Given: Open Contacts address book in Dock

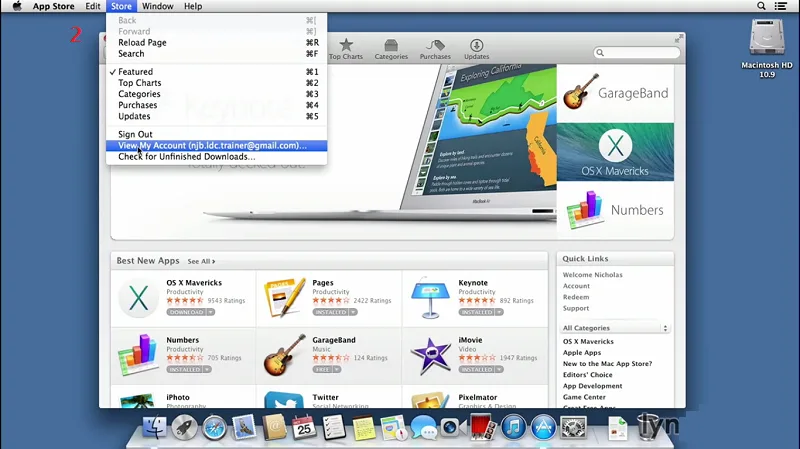Looking at the screenshot, I should [x=274, y=427].
